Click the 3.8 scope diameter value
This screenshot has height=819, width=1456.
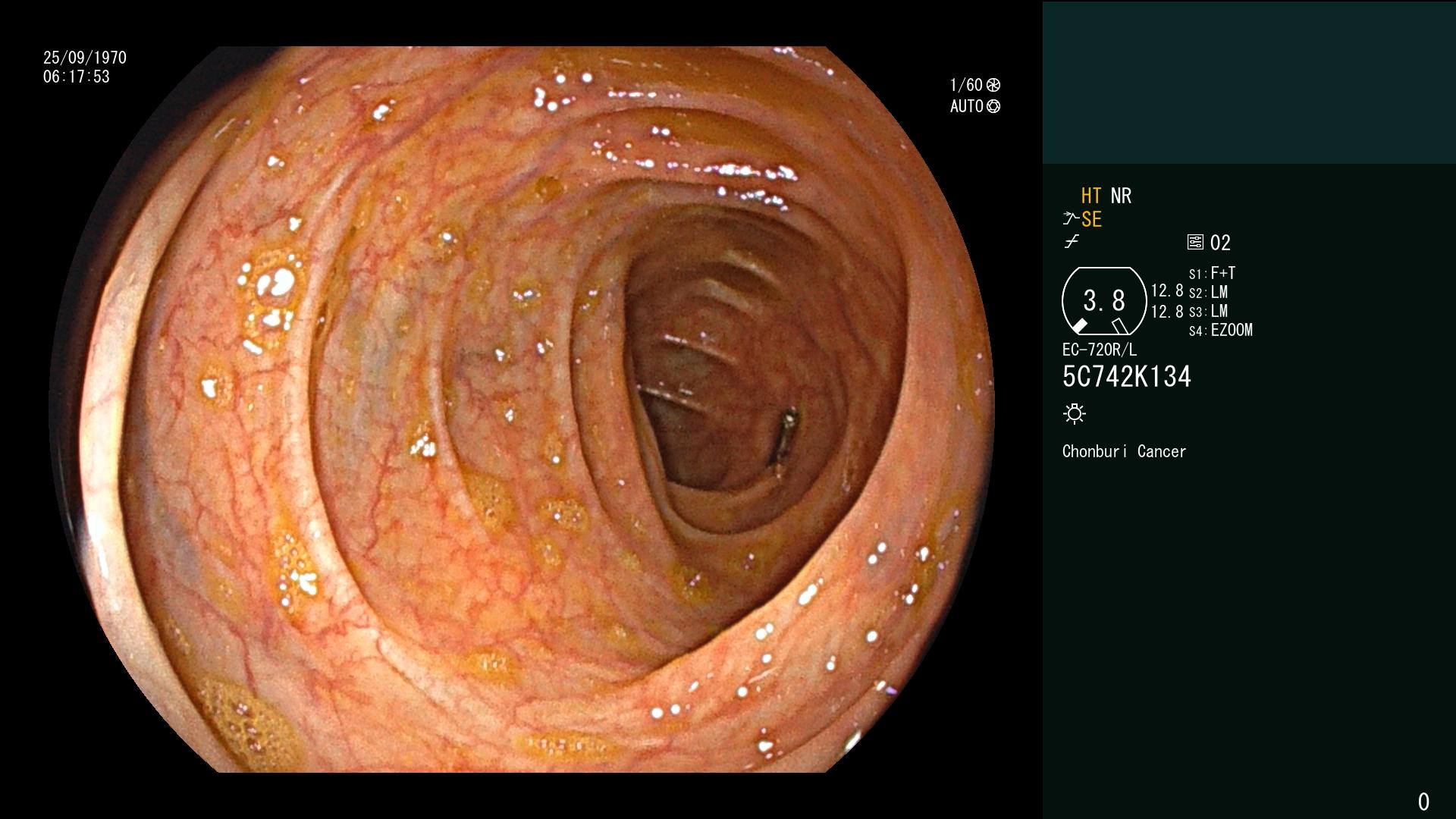tap(1104, 301)
